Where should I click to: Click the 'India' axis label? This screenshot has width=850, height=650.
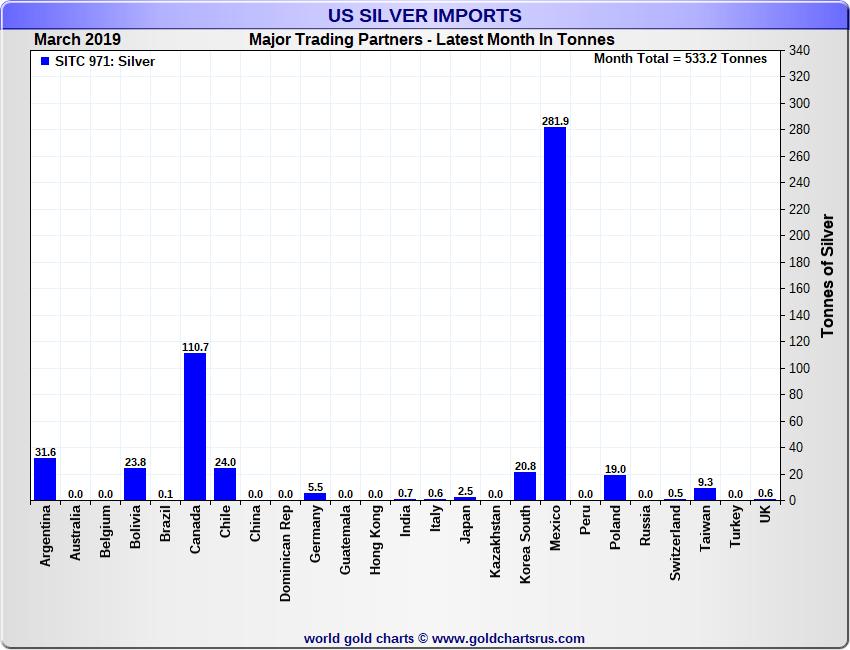point(405,520)
